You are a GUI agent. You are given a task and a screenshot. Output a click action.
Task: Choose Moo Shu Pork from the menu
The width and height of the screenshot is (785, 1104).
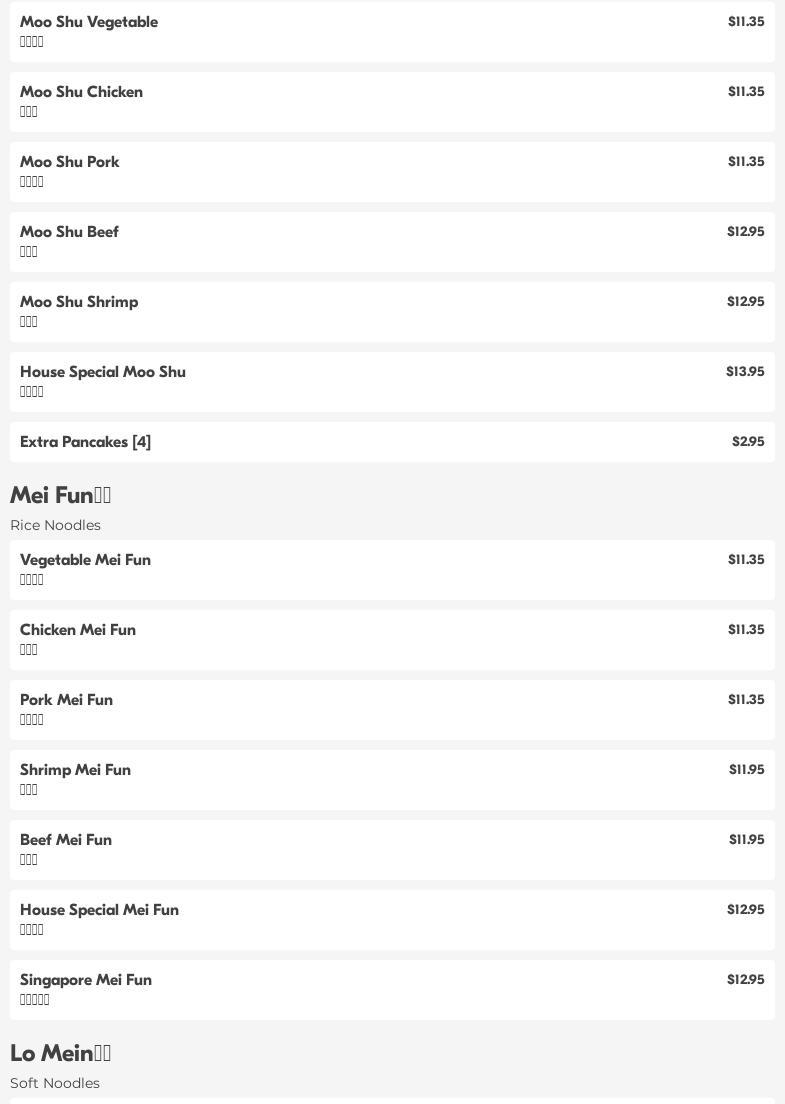coord(70,162)
